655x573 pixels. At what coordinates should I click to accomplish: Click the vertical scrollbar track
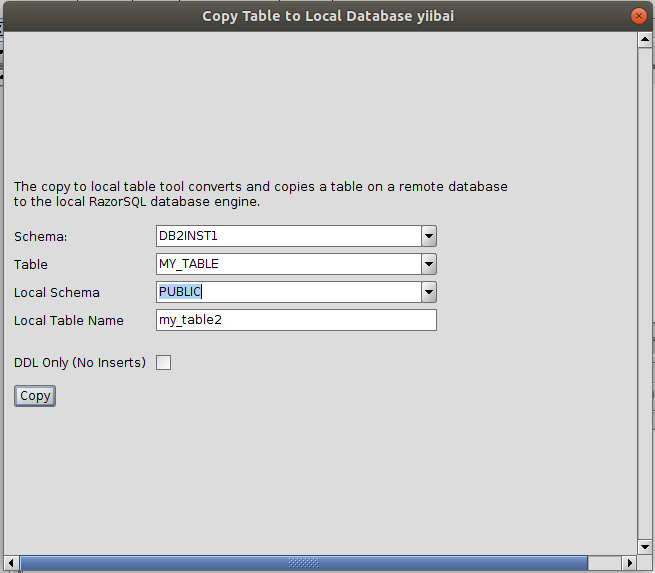click(646, 300)
